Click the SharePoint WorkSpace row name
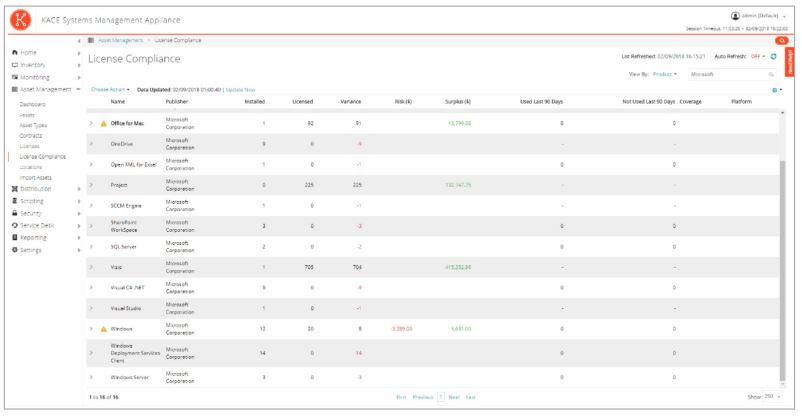This screenshot has width=802, height=416. tap(124, 226)
